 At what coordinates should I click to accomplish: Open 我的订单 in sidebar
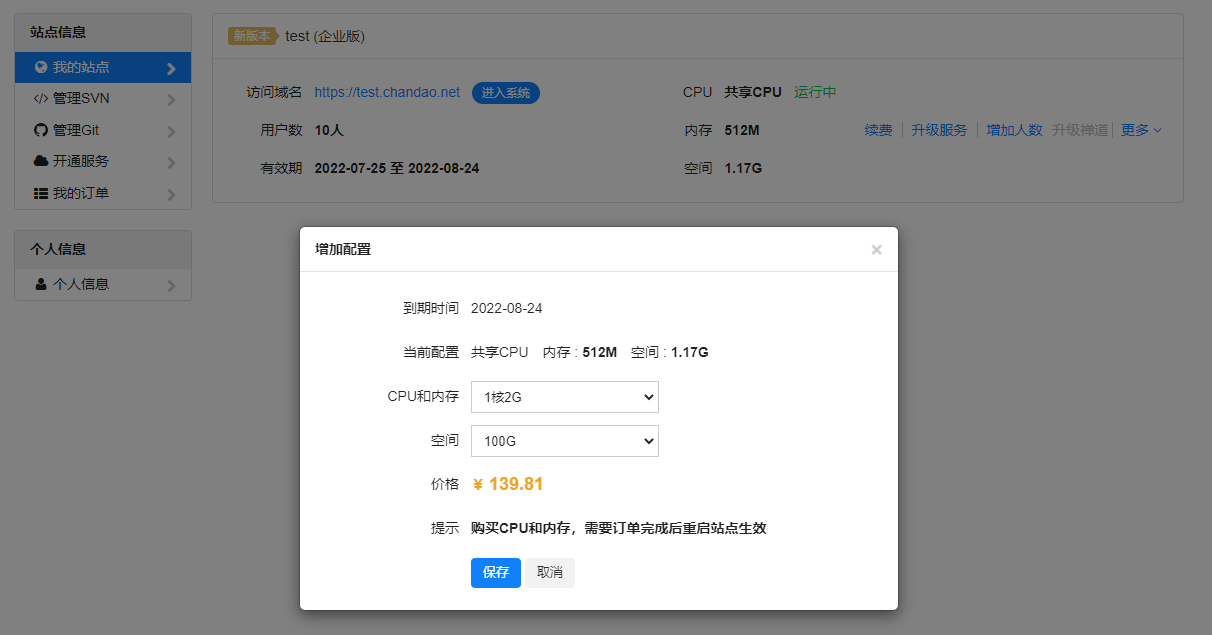pyautogui.click(x=81, y=193)
